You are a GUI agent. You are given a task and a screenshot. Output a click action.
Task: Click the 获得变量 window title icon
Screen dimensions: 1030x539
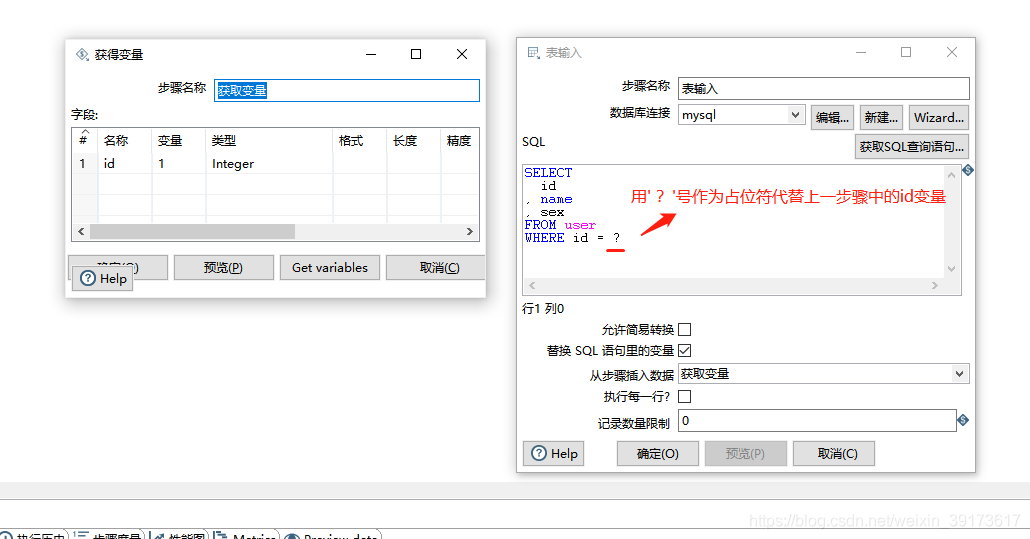pos(82,54)
